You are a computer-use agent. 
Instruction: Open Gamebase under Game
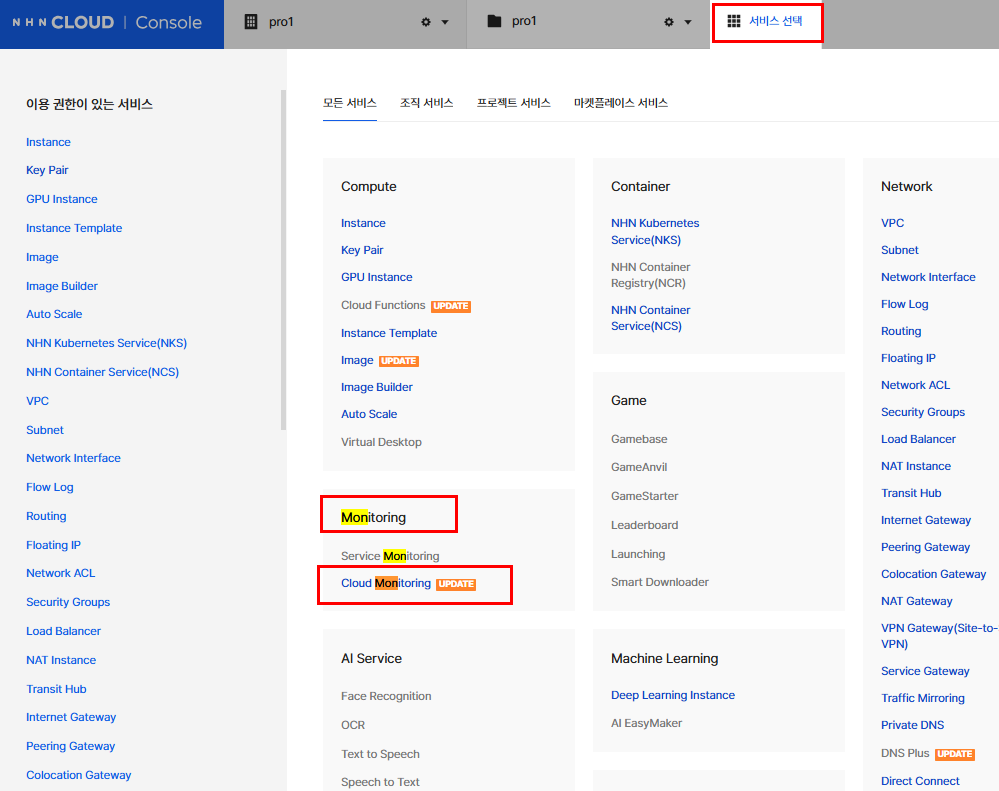coord(639,439)
